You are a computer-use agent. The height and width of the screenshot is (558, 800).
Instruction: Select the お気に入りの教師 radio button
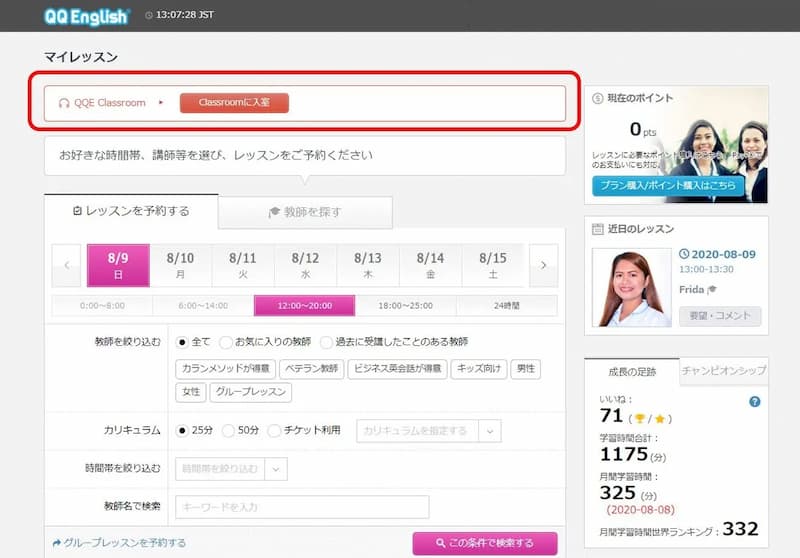click(x=226, y=342)
